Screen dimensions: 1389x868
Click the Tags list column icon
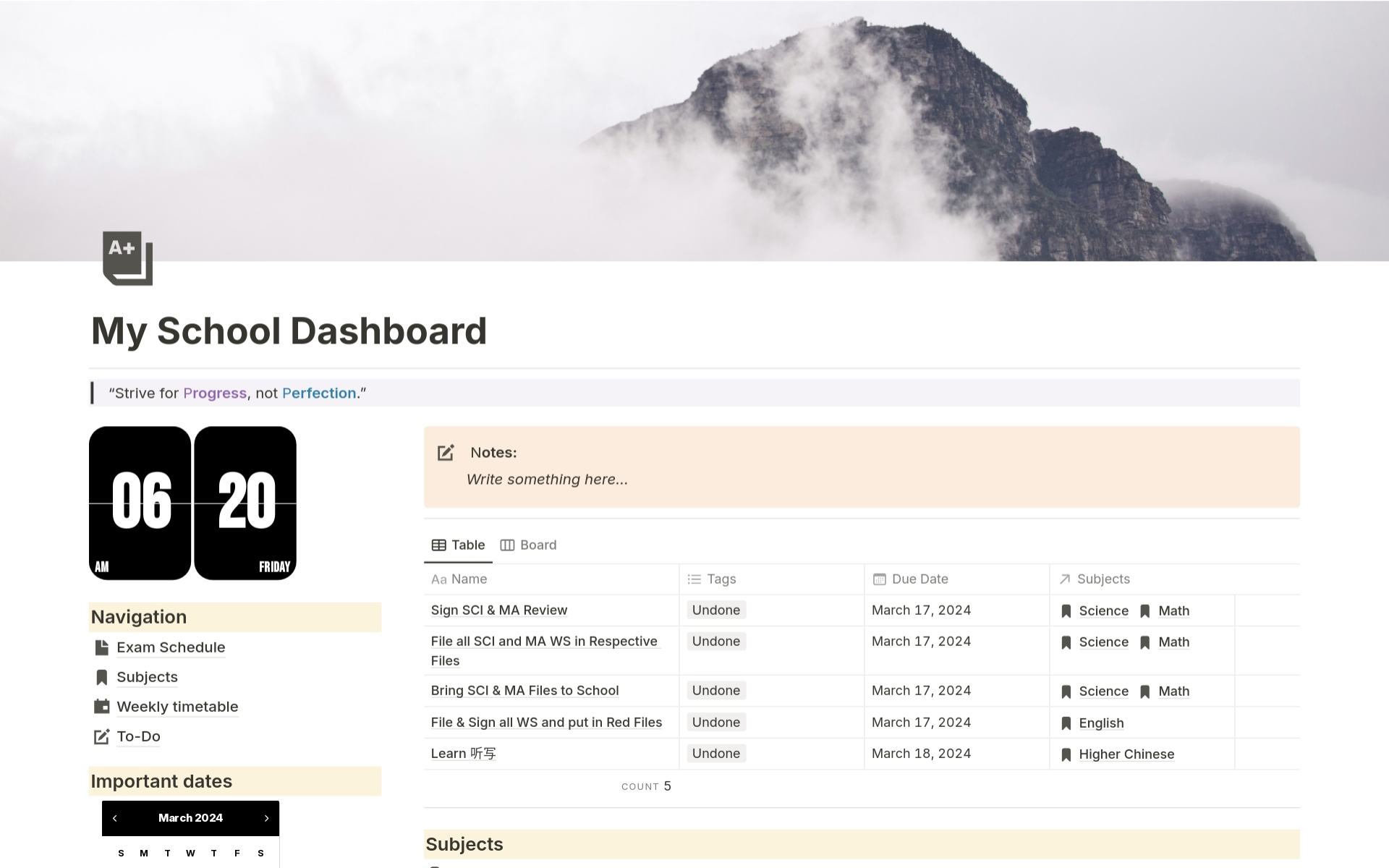[694, 579]
